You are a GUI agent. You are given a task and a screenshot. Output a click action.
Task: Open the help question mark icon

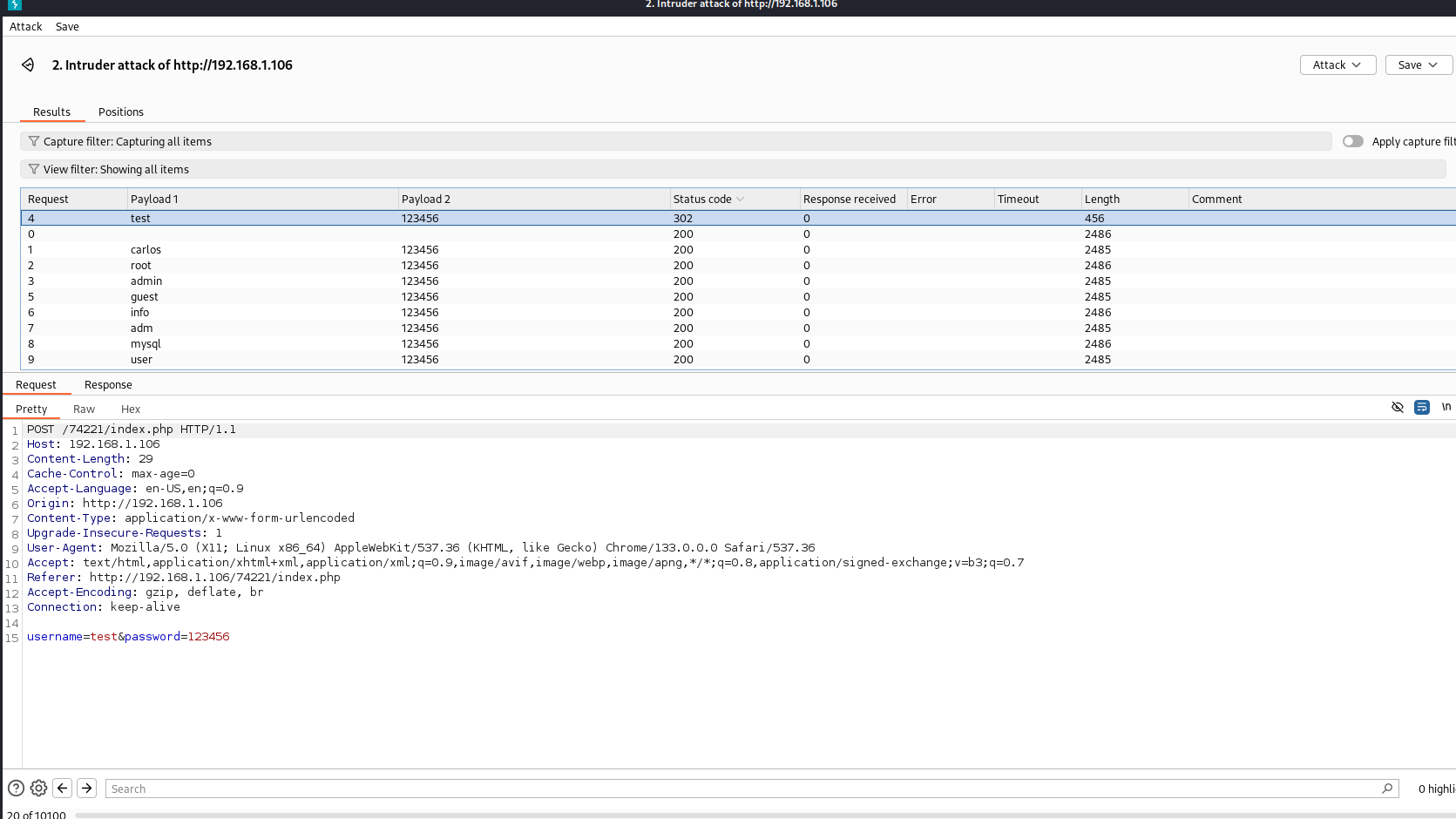pyautogui.click(x=16, y=789)
